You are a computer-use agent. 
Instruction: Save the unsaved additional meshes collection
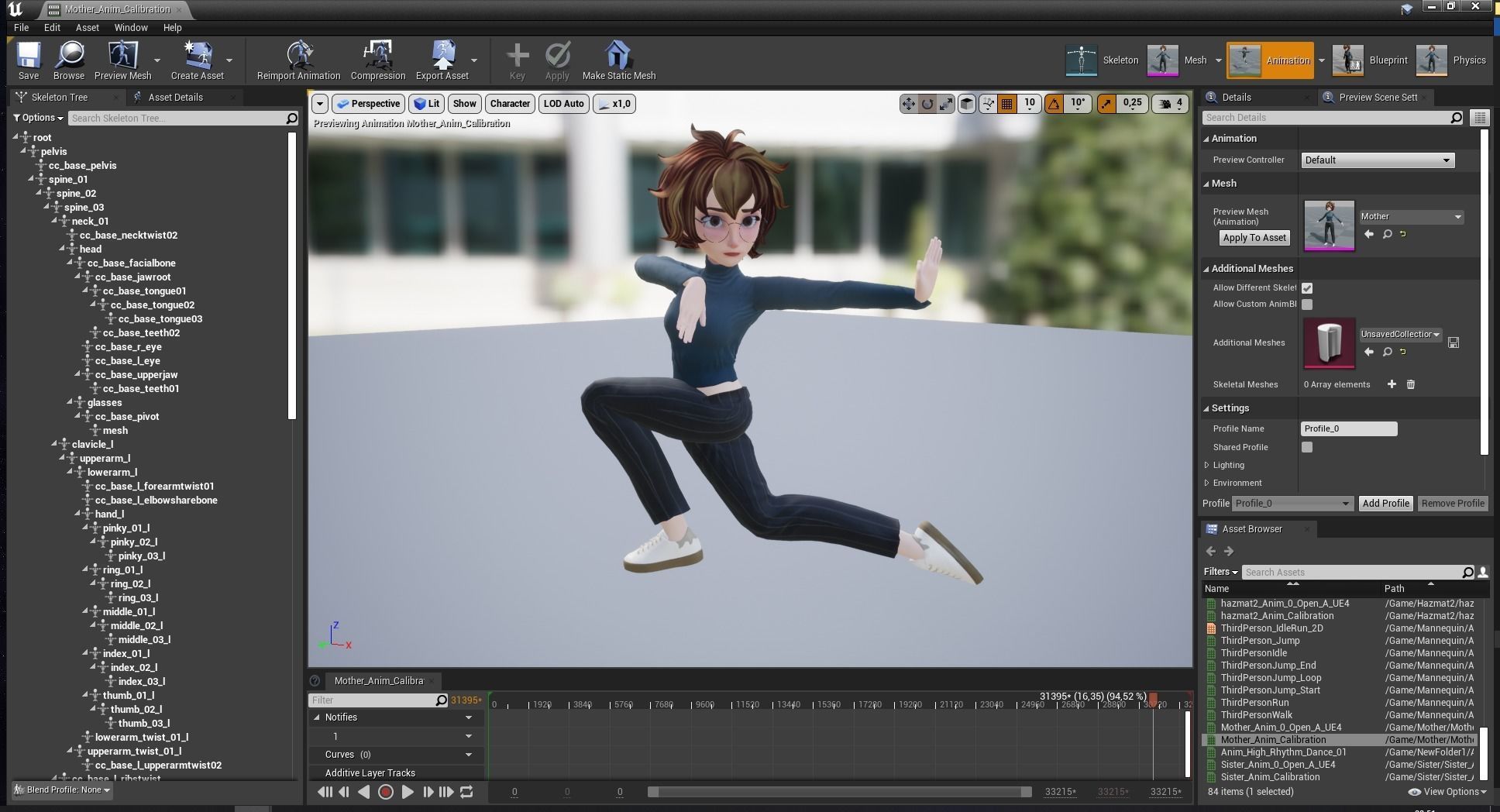[x=1454, y=342]
